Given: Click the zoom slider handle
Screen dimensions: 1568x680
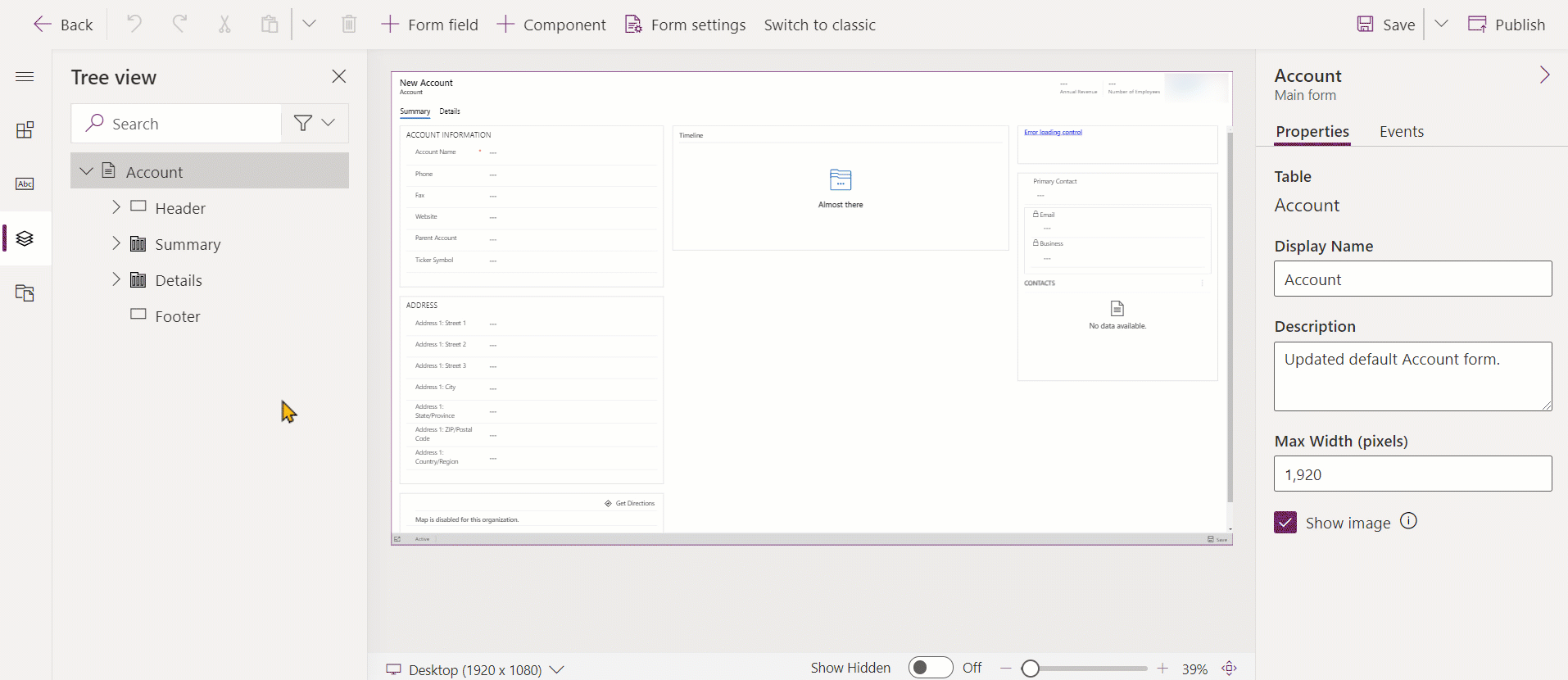Looking at the screenshot, I should point(1031,669).
